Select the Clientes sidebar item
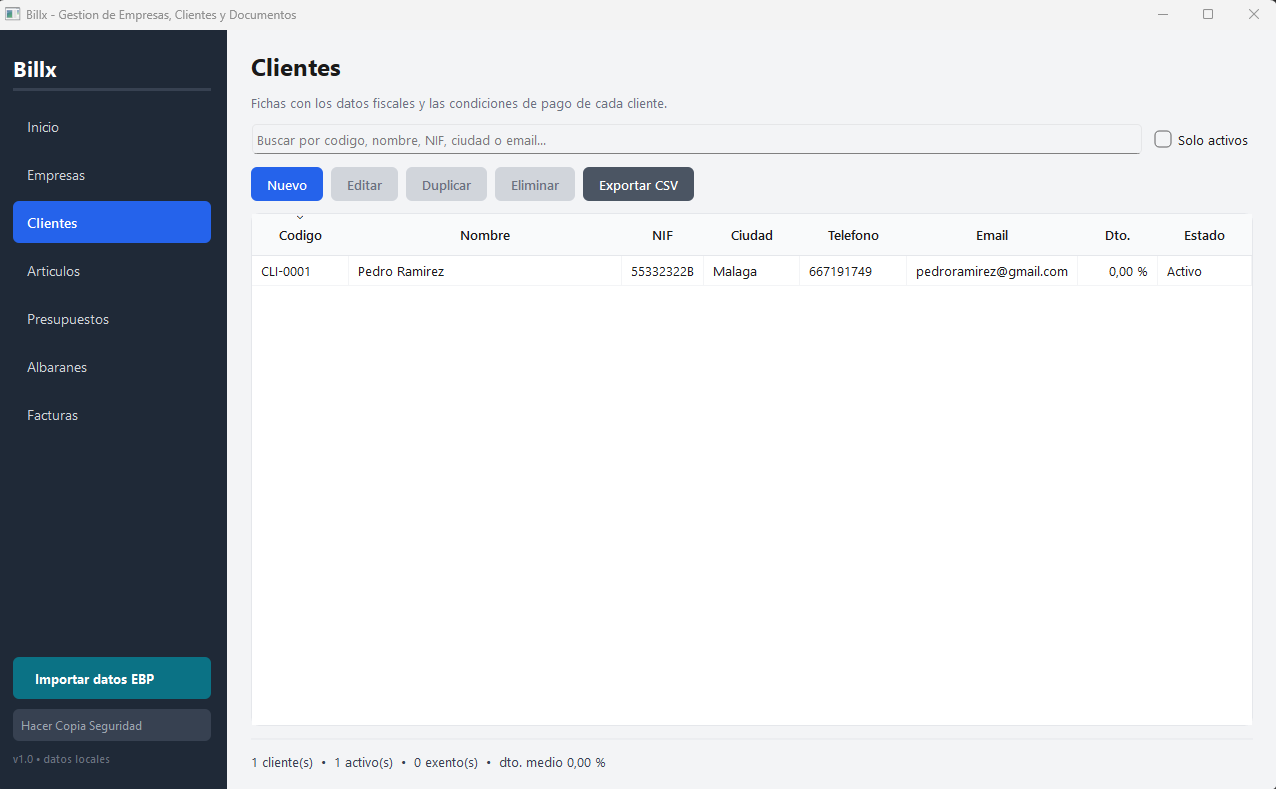 112,223
